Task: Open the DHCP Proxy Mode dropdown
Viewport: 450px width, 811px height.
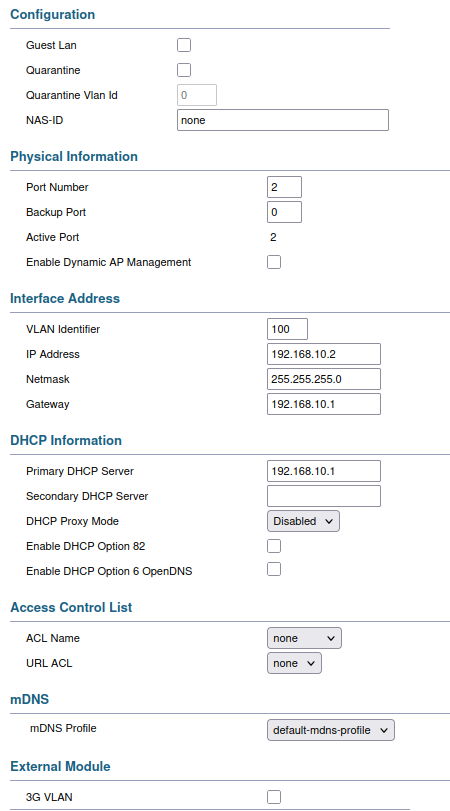Action: [x=303, y=521]
